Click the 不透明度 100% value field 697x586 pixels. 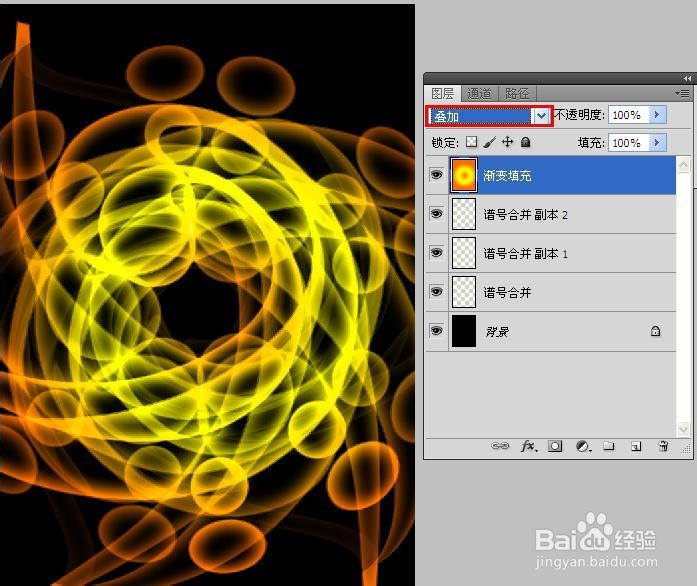click(629, 115)
